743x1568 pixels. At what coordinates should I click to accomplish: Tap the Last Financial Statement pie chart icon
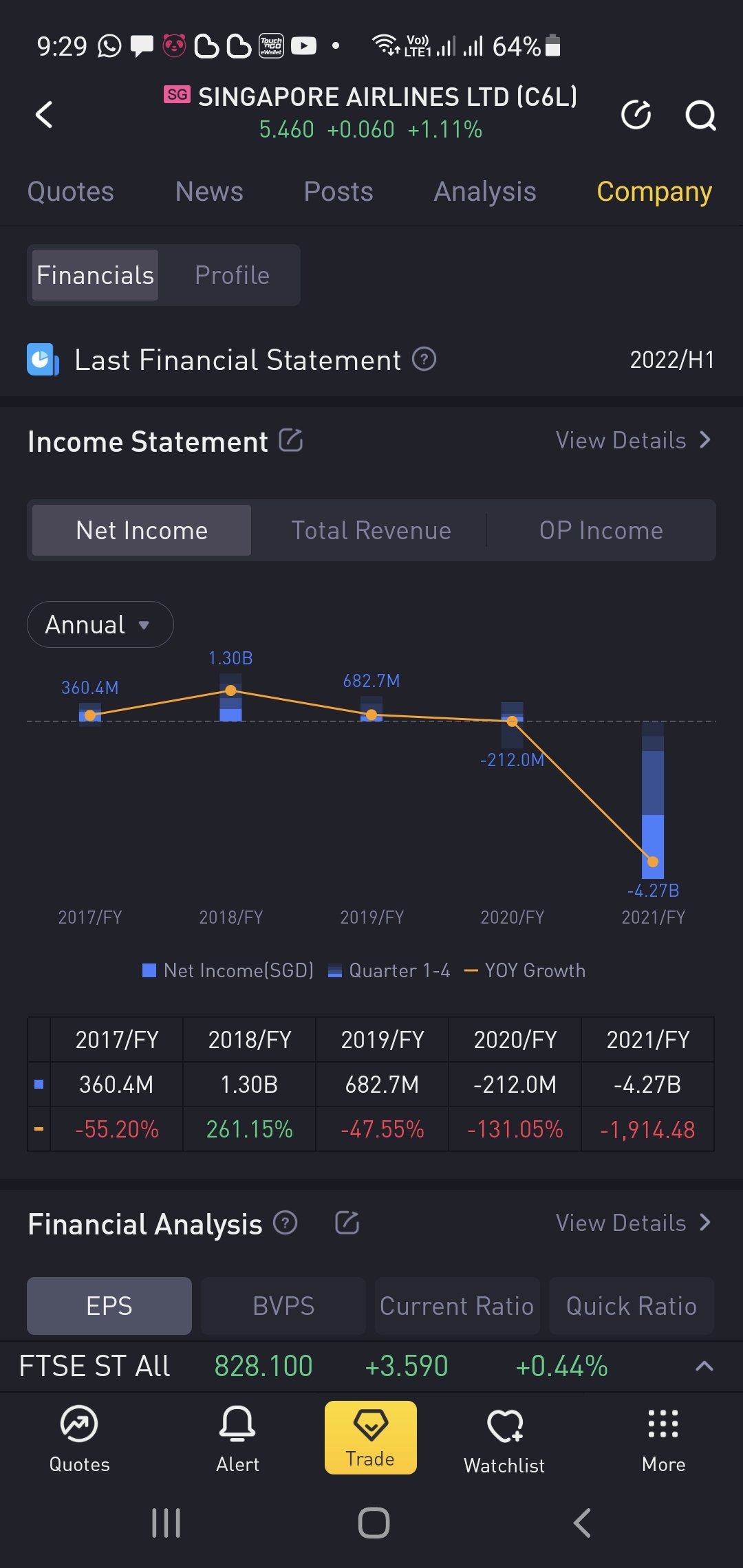(43, 359)
